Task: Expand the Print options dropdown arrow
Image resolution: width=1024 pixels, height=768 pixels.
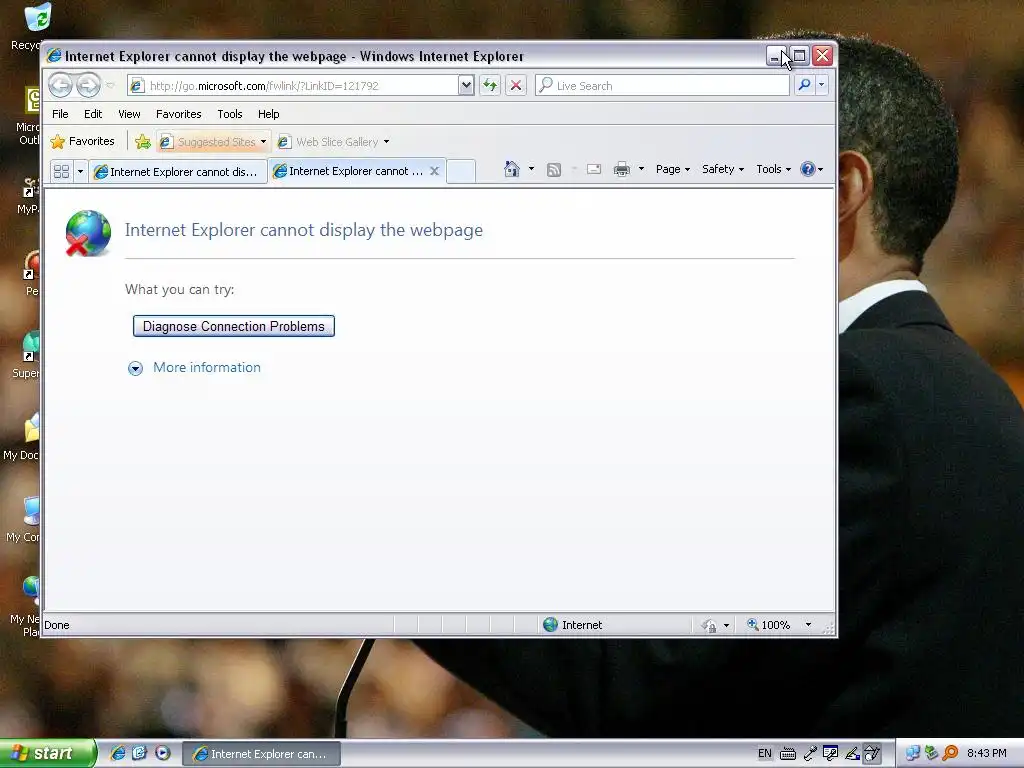Action: coord(641,169)
